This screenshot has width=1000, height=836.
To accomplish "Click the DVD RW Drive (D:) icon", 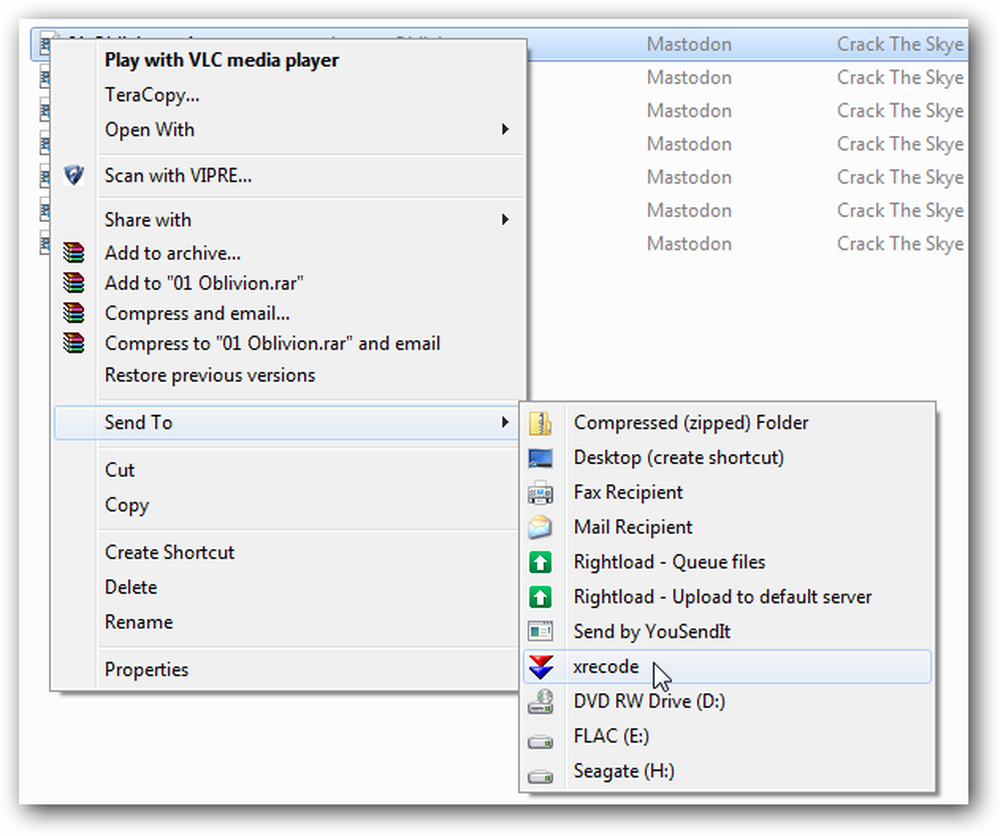I will tap(540, 702).
